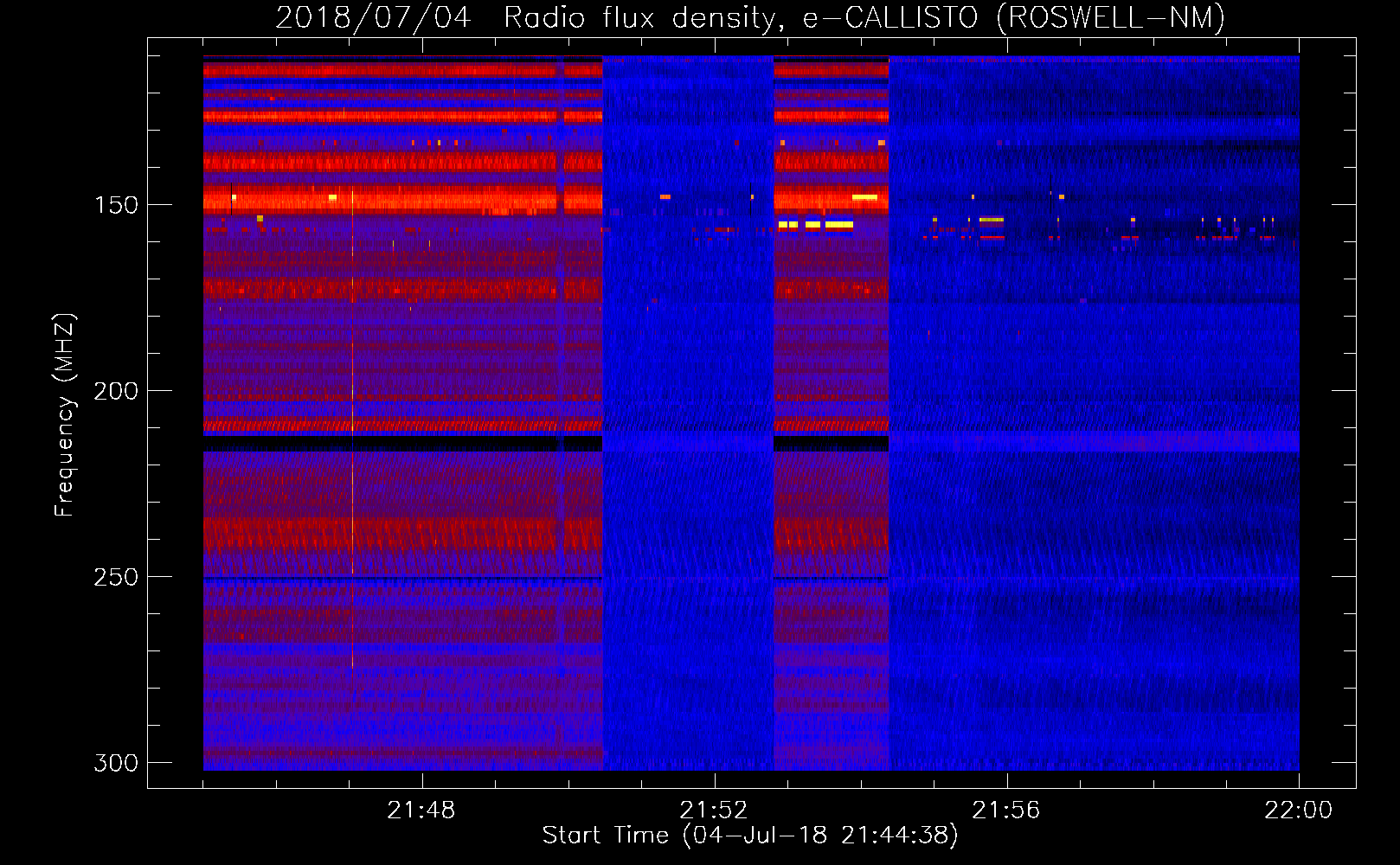This screenshot has height=865, width=1400.
Task: Click the short black band after 21:53 at 213 MHz
Action: [x=831, y=443]
